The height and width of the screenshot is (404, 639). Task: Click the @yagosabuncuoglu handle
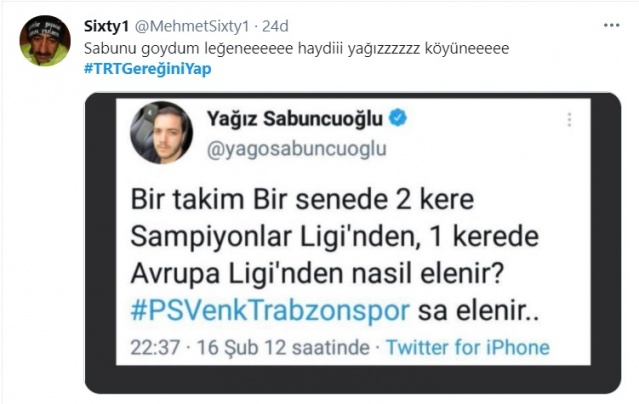297,149
